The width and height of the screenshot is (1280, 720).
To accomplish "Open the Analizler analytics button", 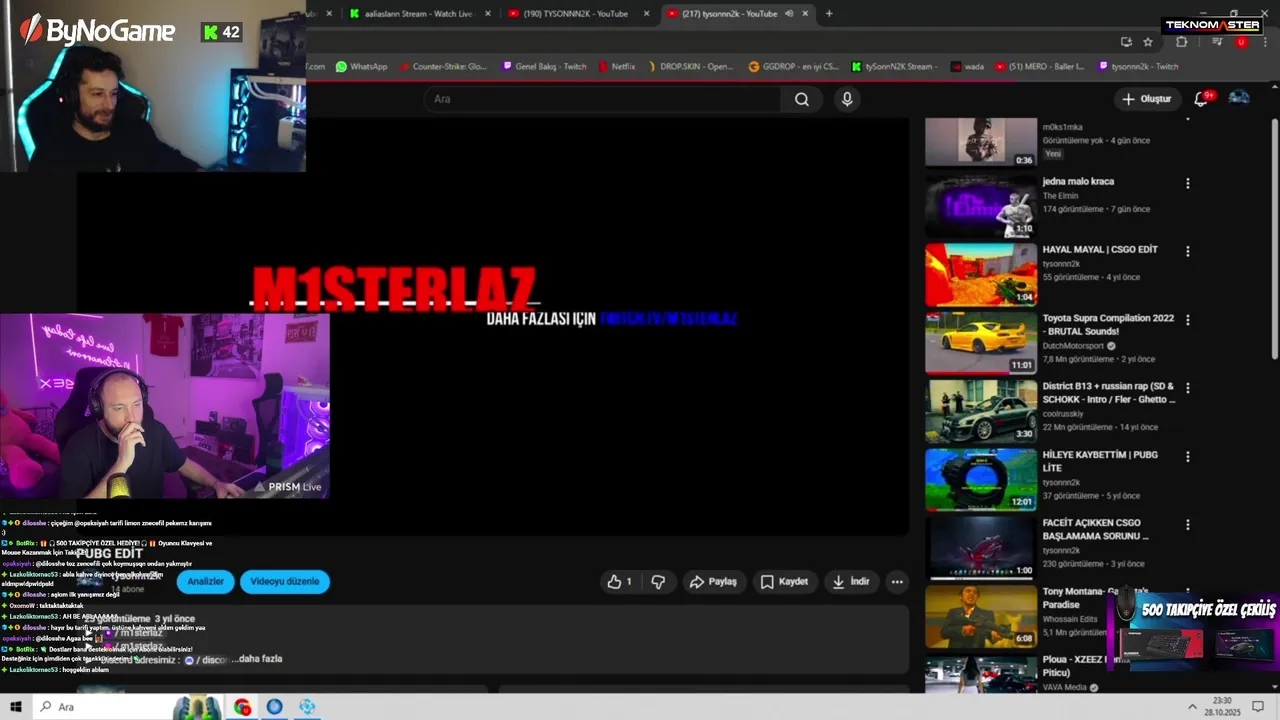I will click(x=206, y=582).
